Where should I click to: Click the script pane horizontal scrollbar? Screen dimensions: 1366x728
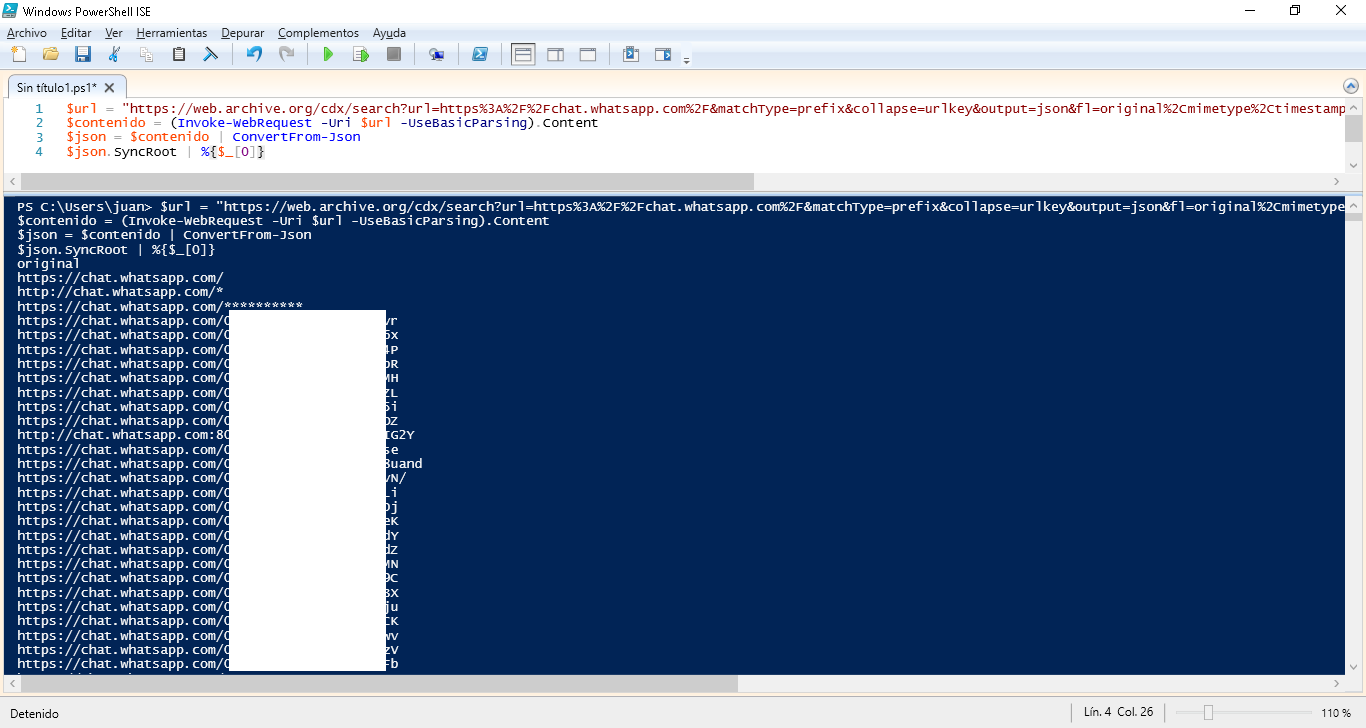coord(387,181)
